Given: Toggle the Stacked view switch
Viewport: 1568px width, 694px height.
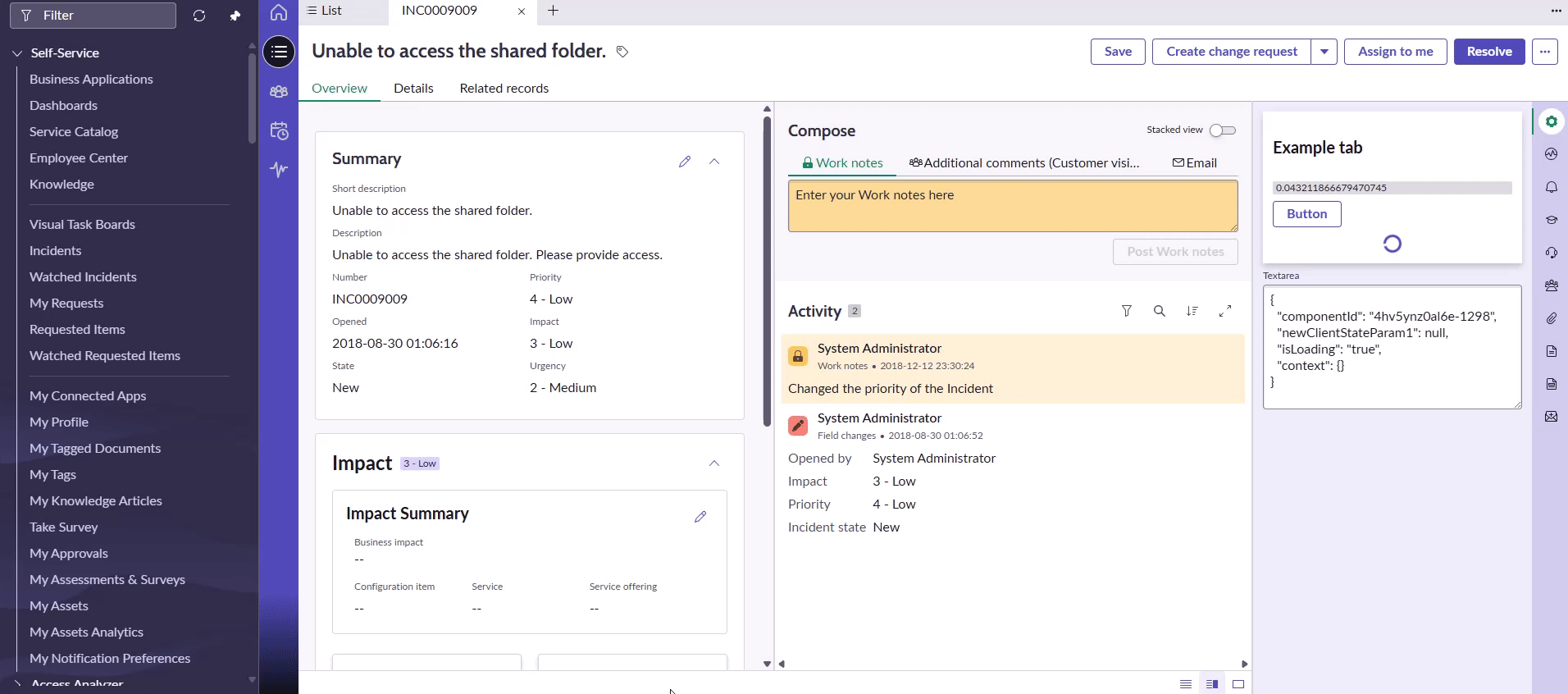Looking at the screenshot, I should click(x=1222, y=130).
